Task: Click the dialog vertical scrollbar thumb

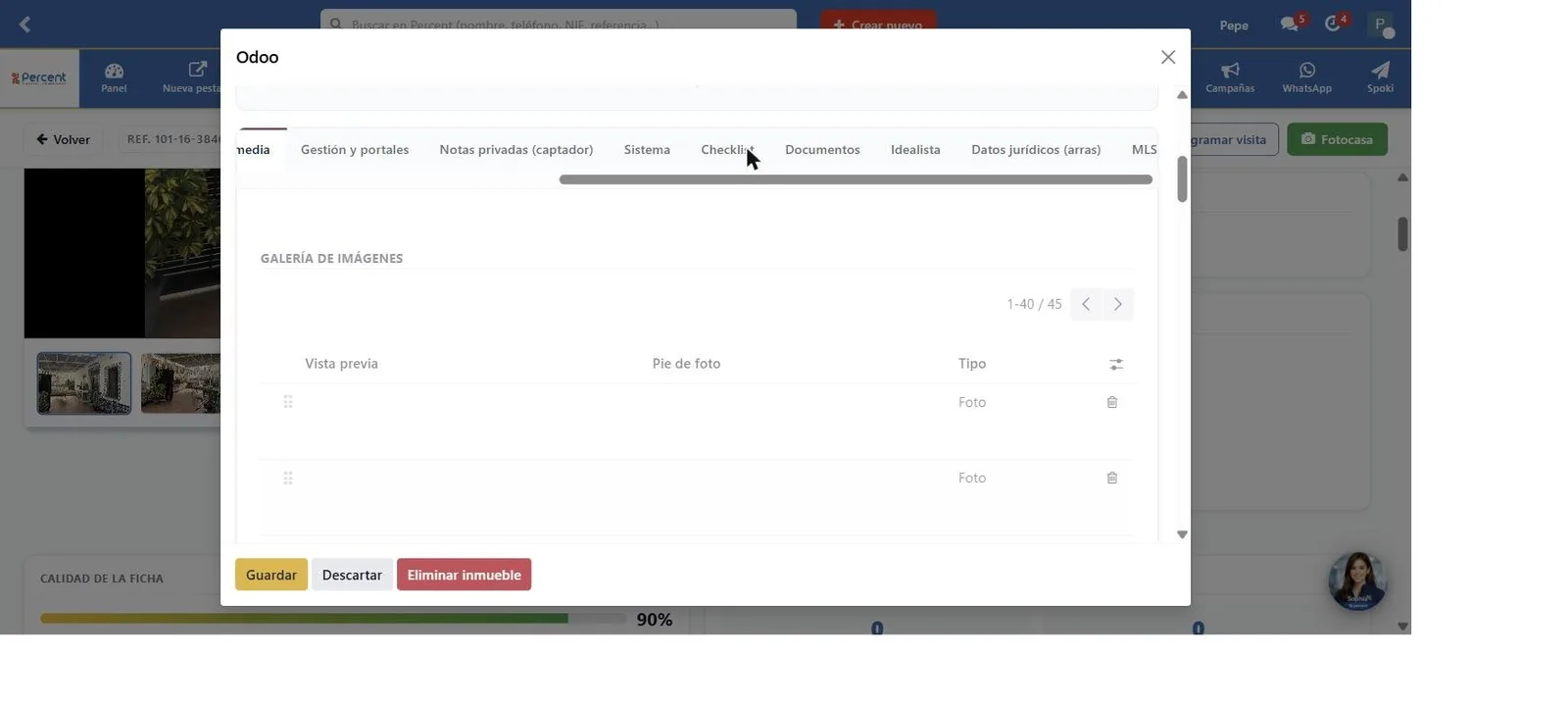Action: click(1182, 178)
